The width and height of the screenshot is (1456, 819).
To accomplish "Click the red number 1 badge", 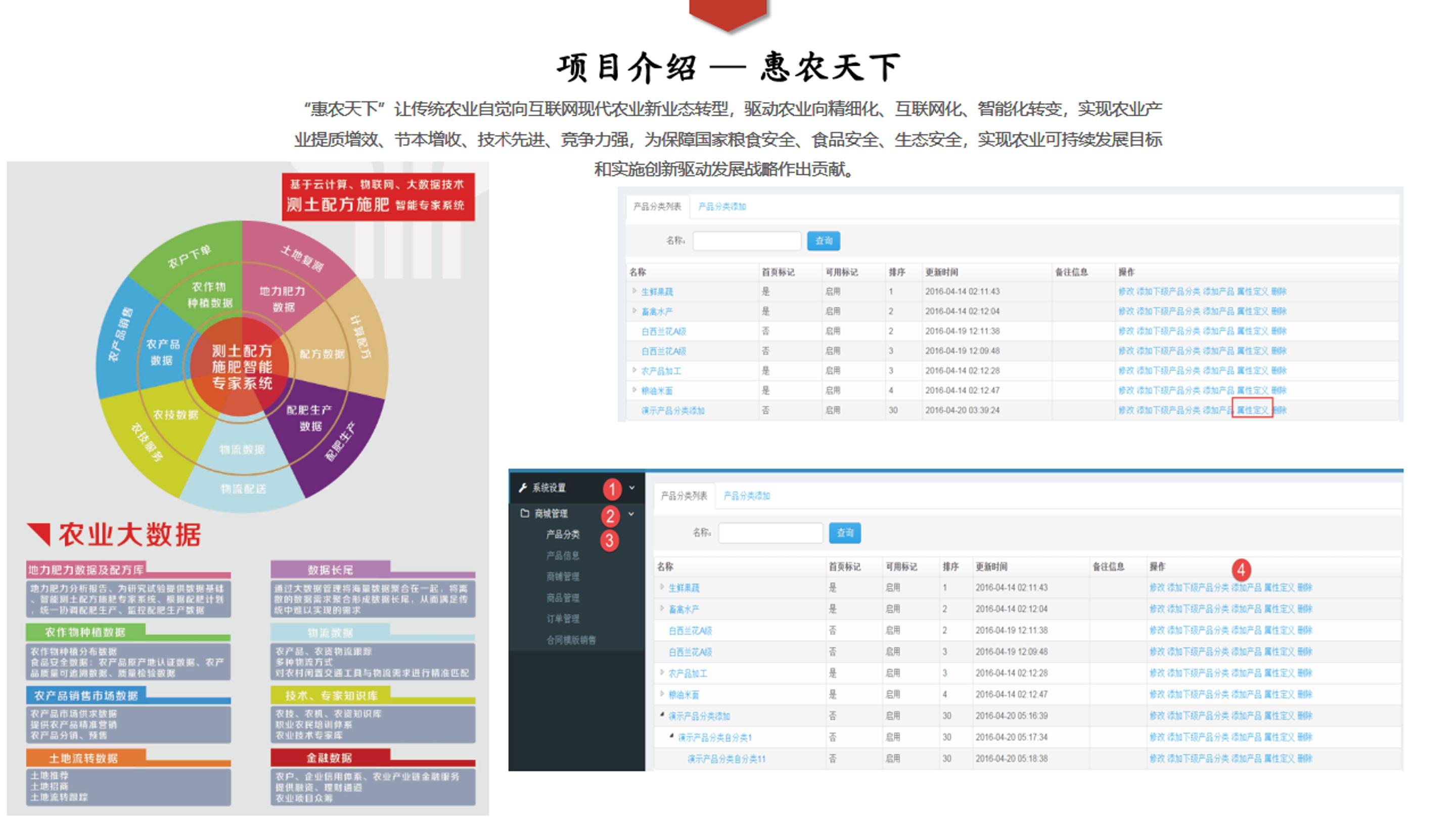I will [612, 489].
